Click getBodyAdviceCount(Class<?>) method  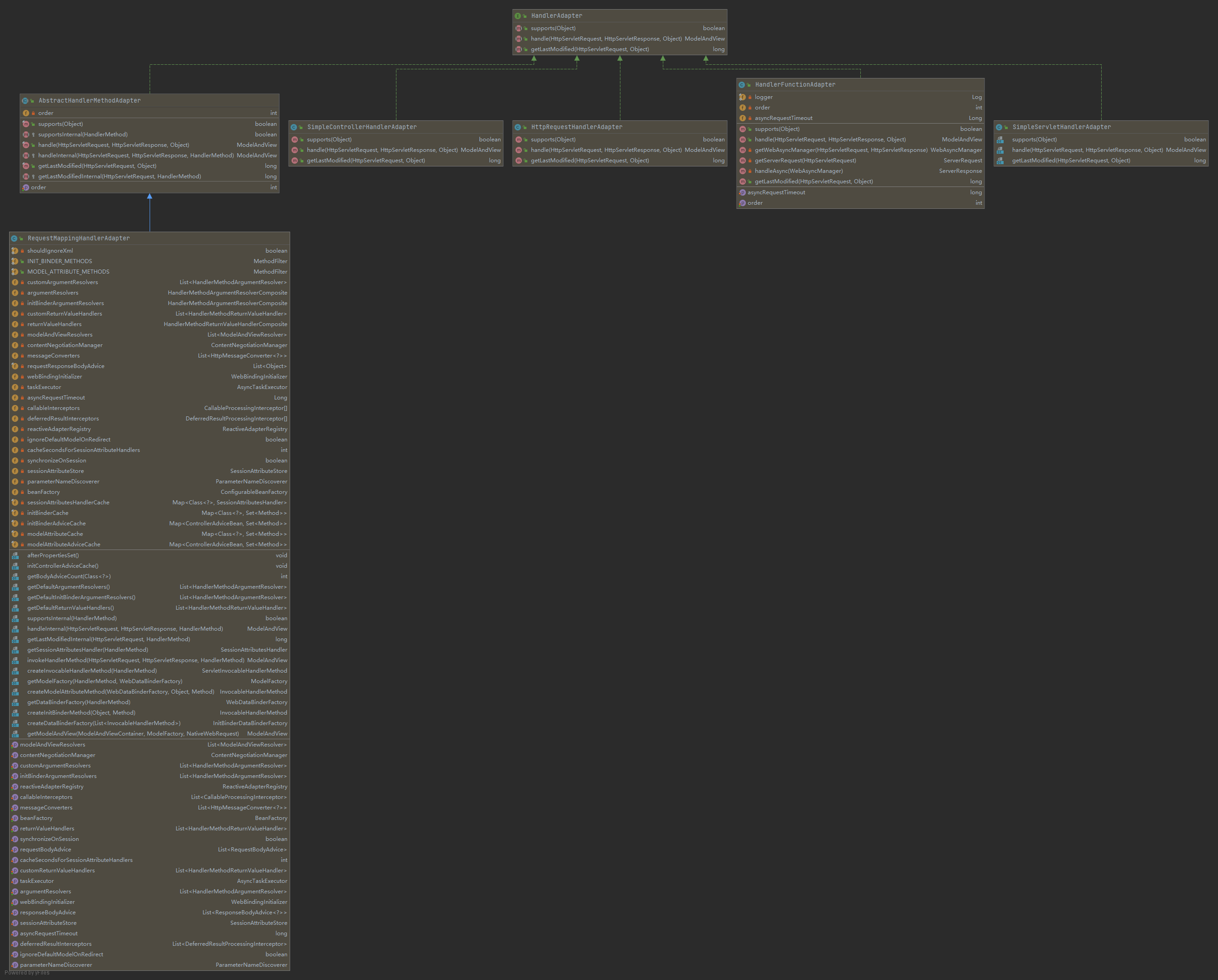(x=150, y=577)
